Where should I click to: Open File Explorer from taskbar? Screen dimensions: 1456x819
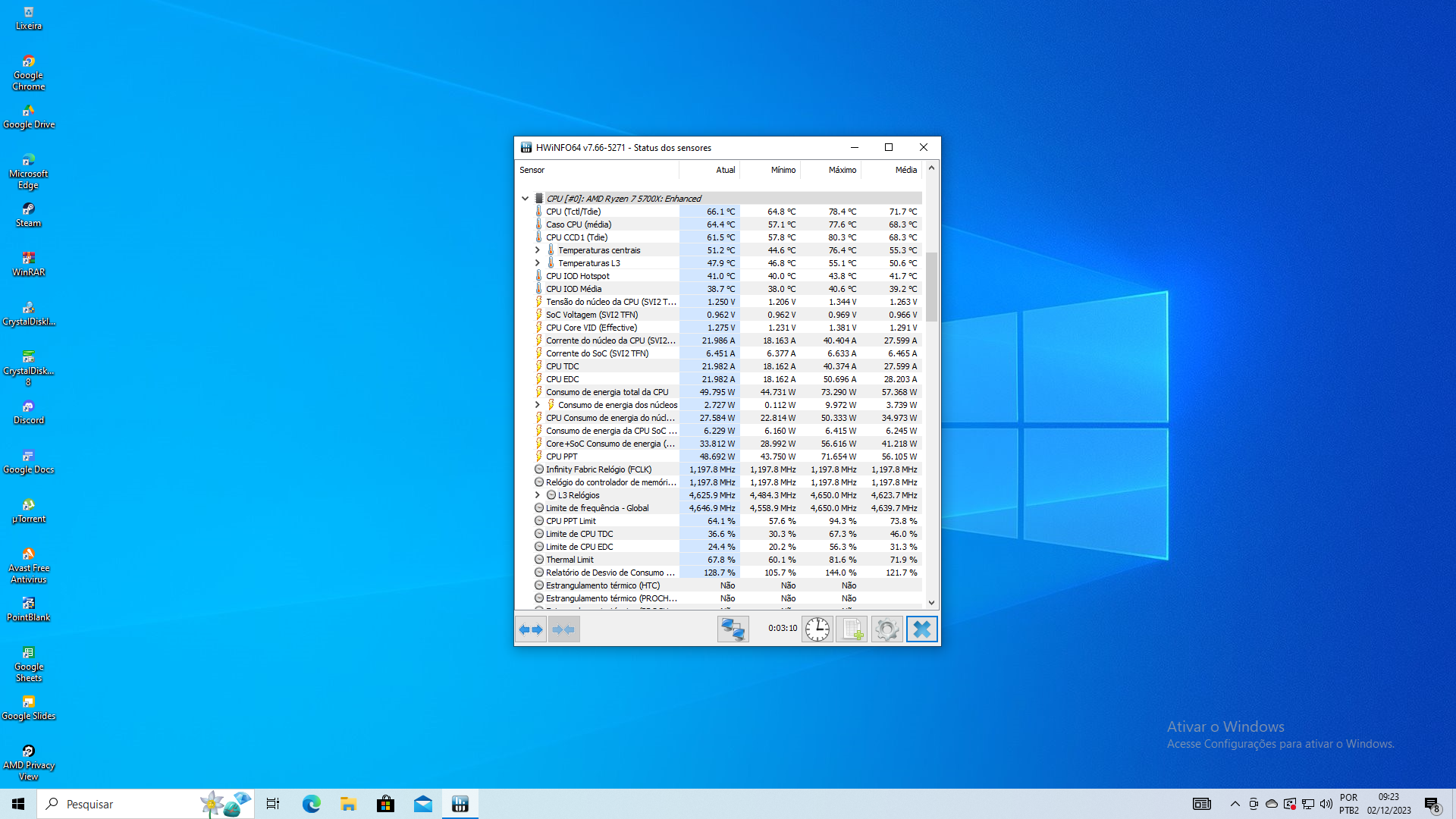click(x=348, y=804)
